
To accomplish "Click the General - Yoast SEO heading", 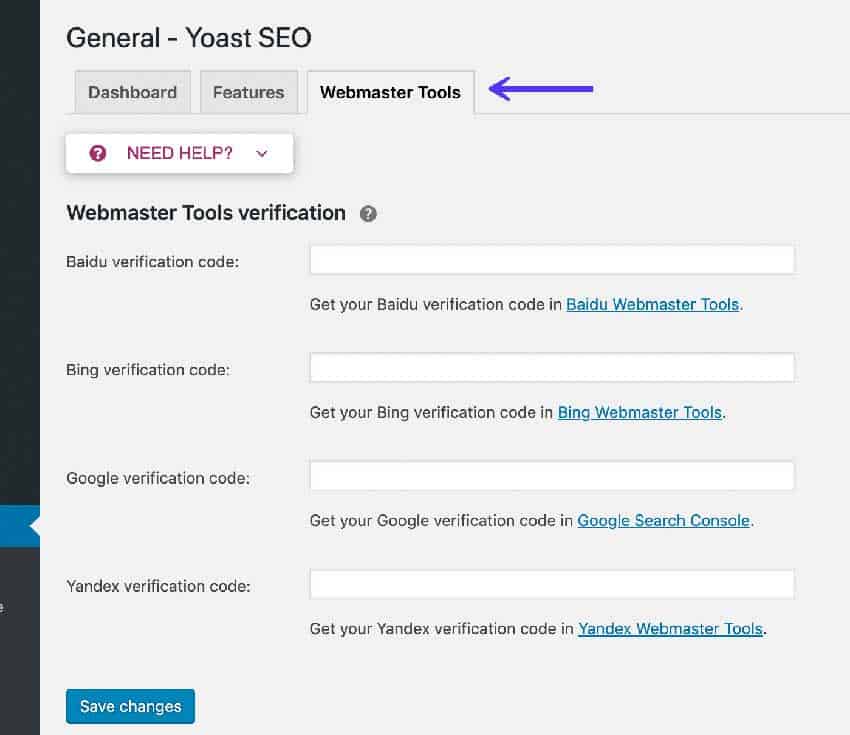I will tap(188, 38).
